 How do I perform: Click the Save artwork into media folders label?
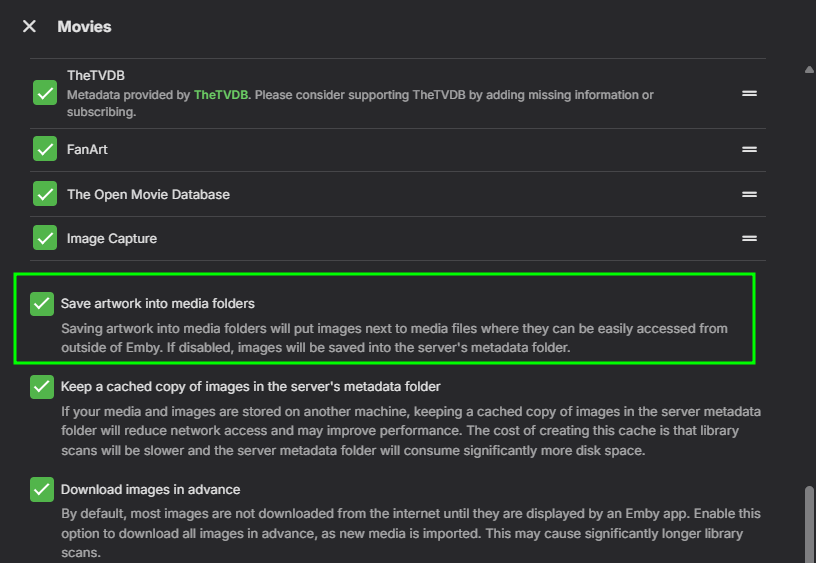coord(158,303)
